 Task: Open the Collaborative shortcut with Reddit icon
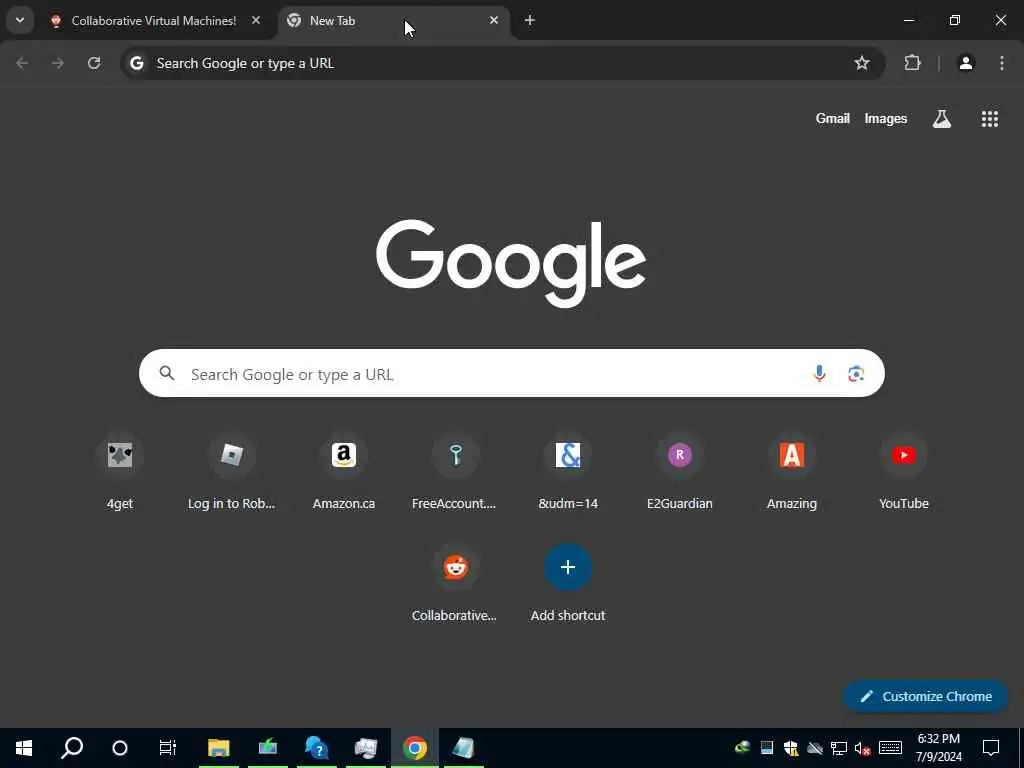pyautogui.click(x=455, y=583)
